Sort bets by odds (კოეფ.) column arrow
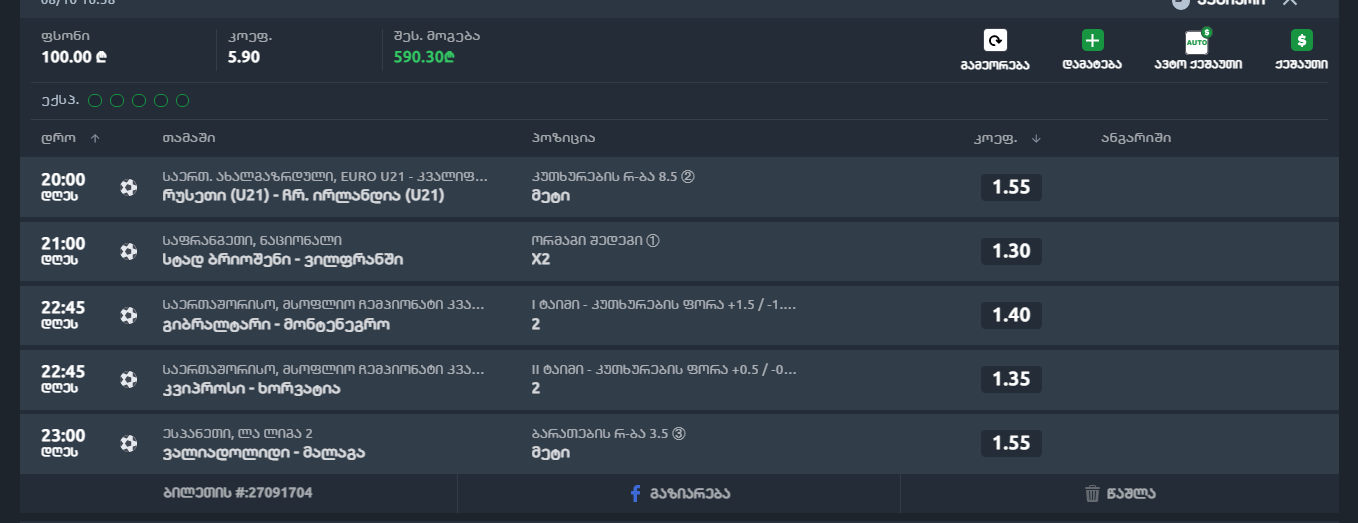This screenshot has height=523, width=1358. click(x=1036, y=138)
